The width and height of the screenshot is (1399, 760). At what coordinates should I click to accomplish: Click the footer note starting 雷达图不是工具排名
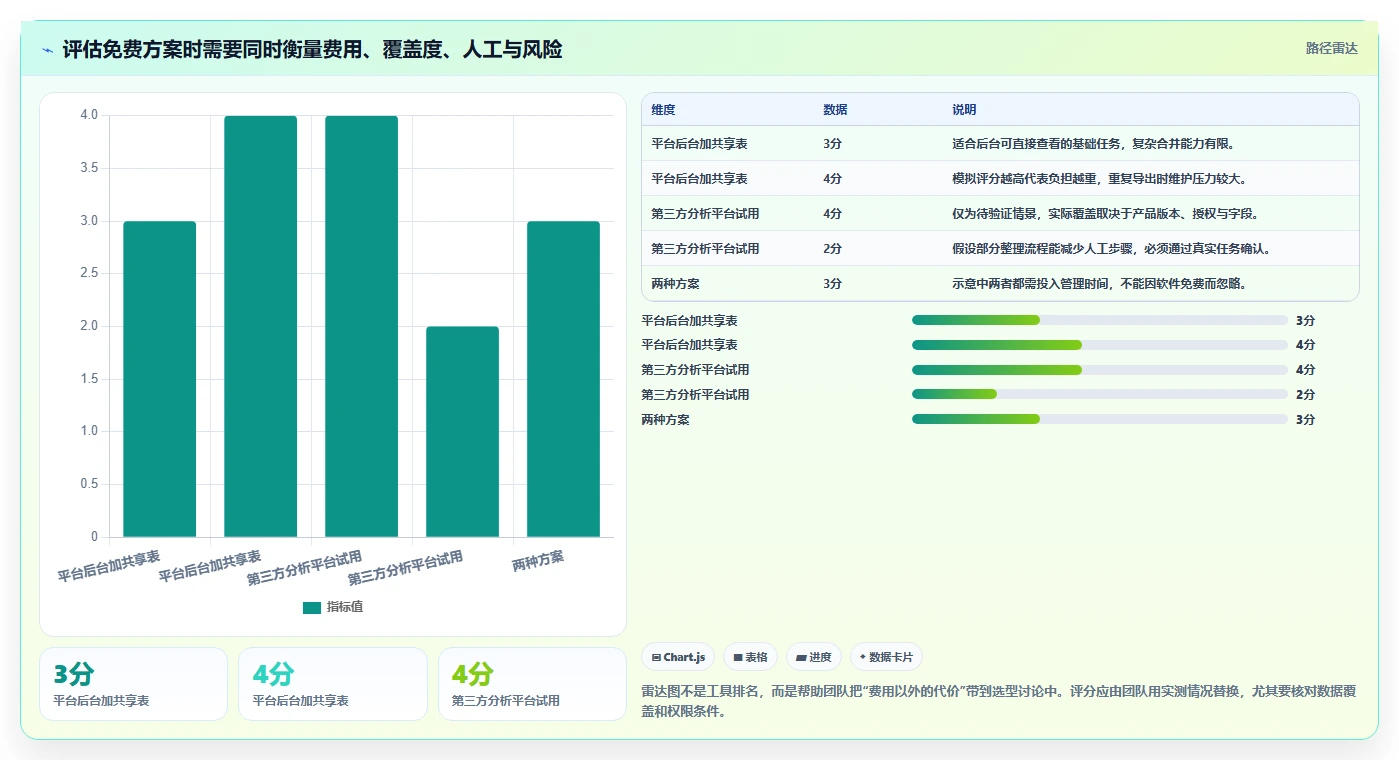coord(1000,702)
